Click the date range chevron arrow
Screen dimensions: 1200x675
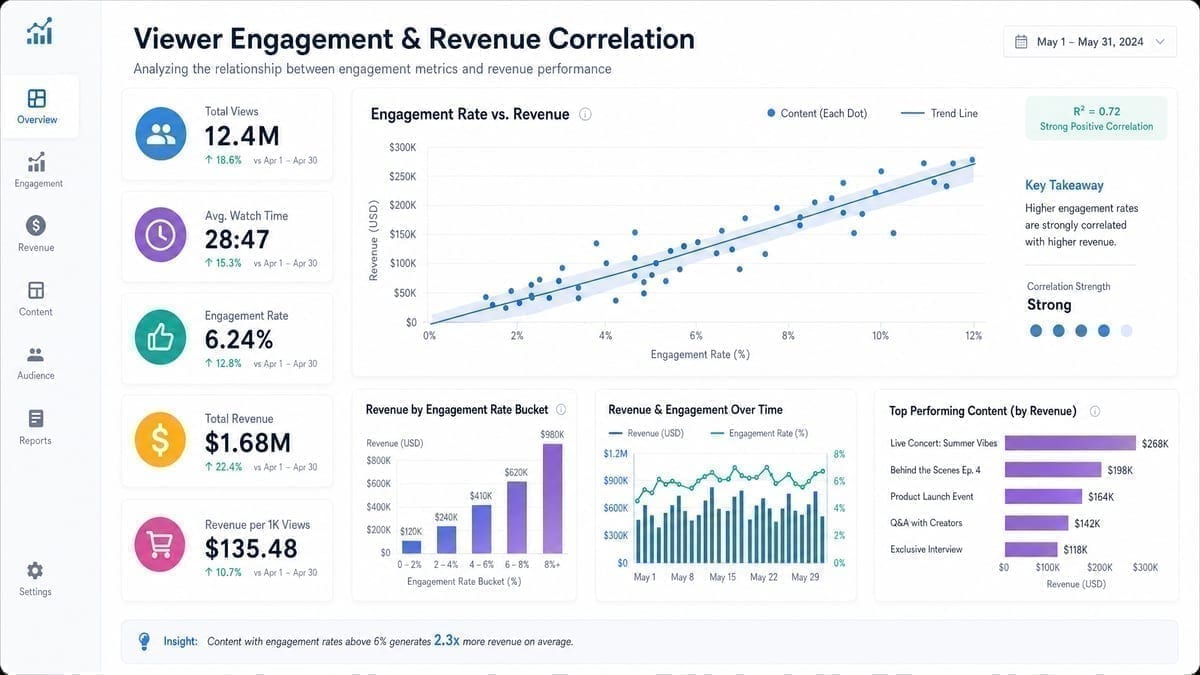1159,42
